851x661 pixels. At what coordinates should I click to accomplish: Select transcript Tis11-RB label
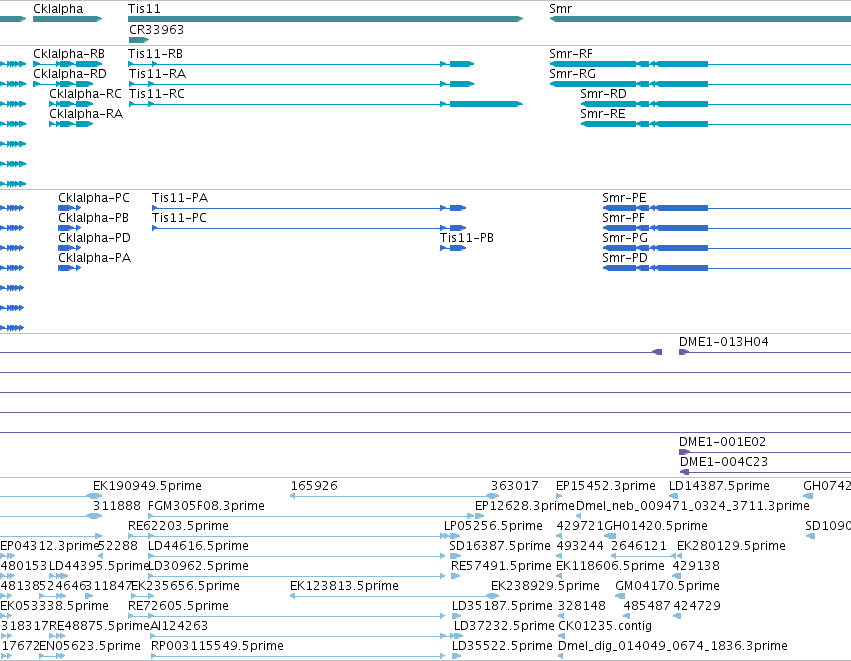[155, 54]
